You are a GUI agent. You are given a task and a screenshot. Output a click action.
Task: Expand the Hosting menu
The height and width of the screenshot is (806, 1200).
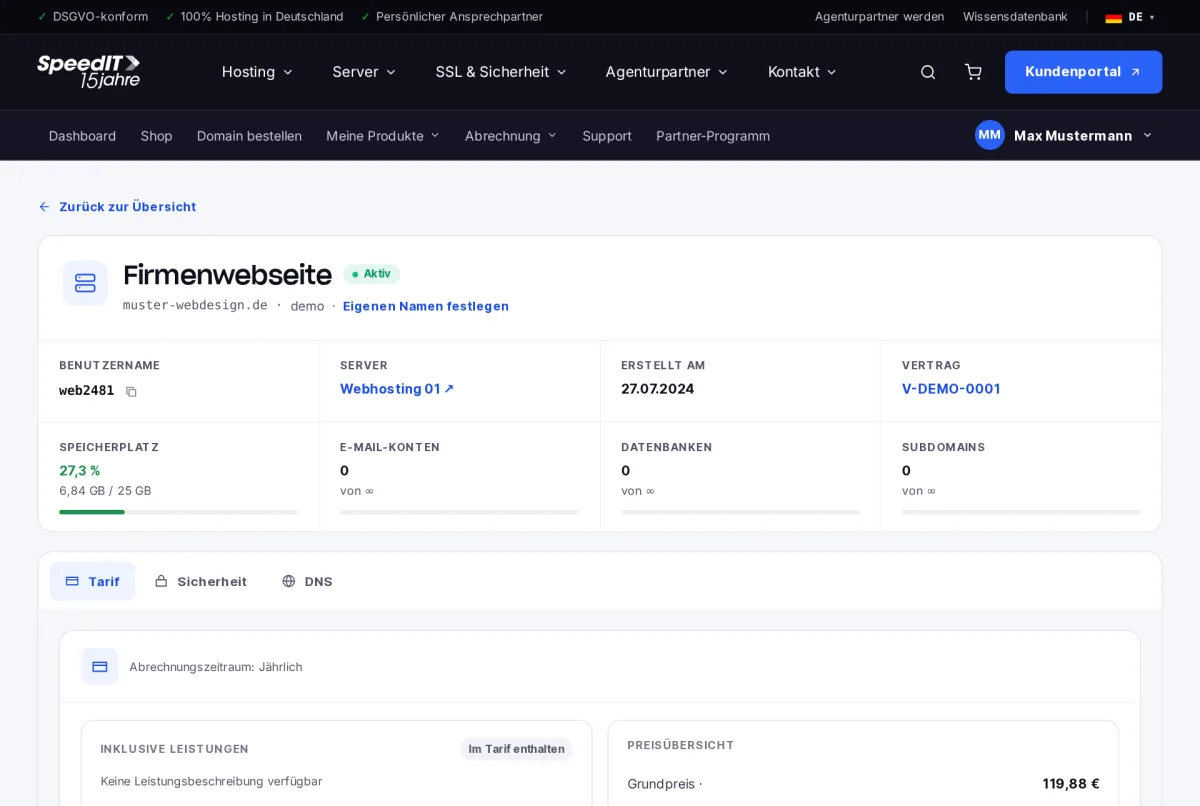coord(257,72)
